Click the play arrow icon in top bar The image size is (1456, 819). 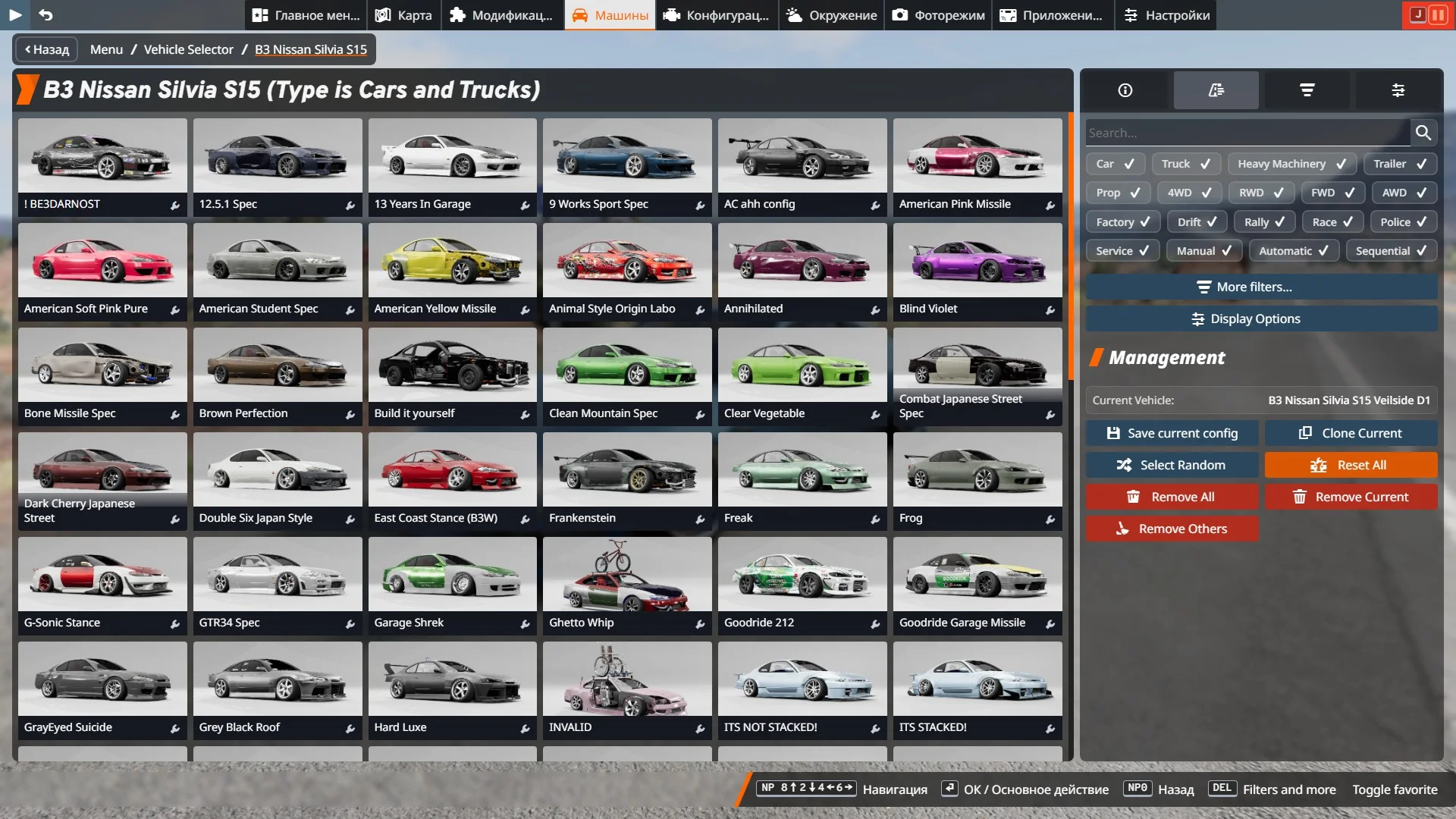coord(15,14)
